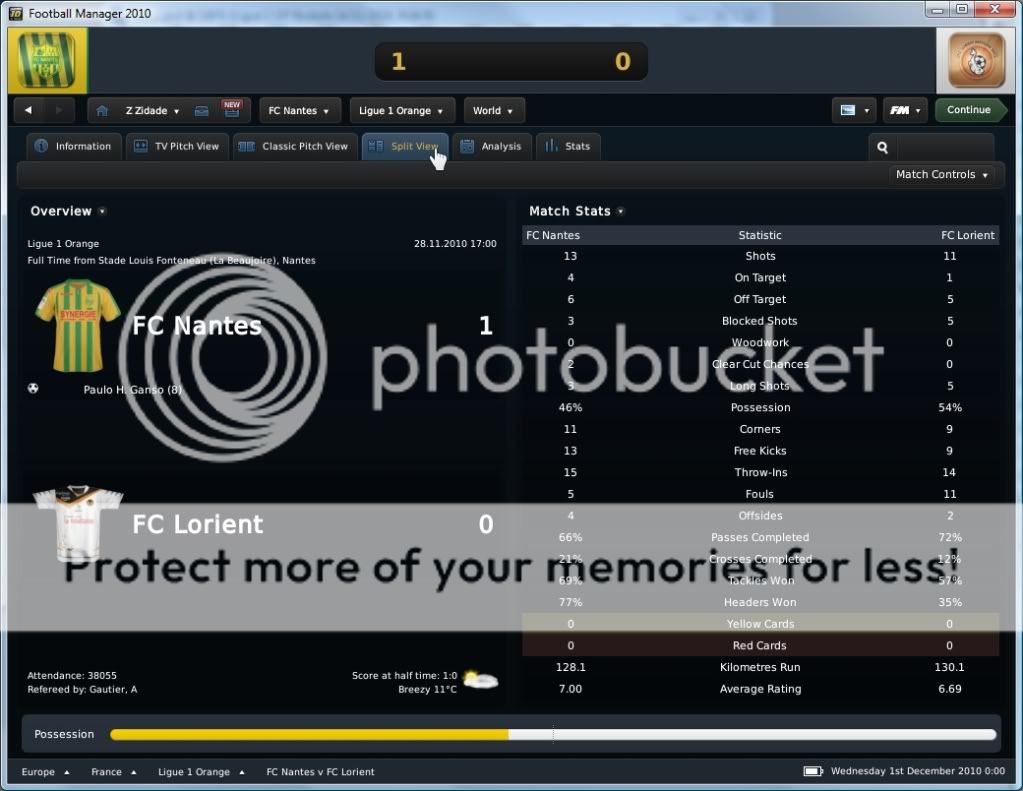1023x791 pixels.
Task: Click the search magnifier icon
Action: [x=883, y=147]
